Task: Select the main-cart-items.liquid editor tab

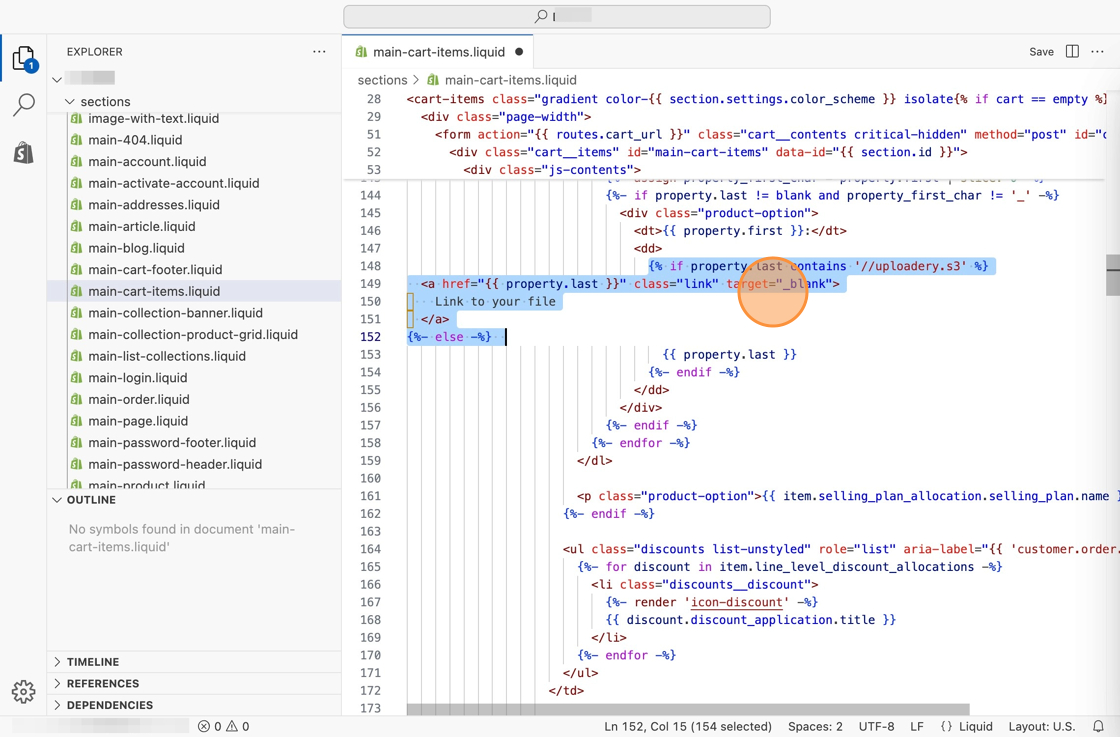Action: click(438, 52)
